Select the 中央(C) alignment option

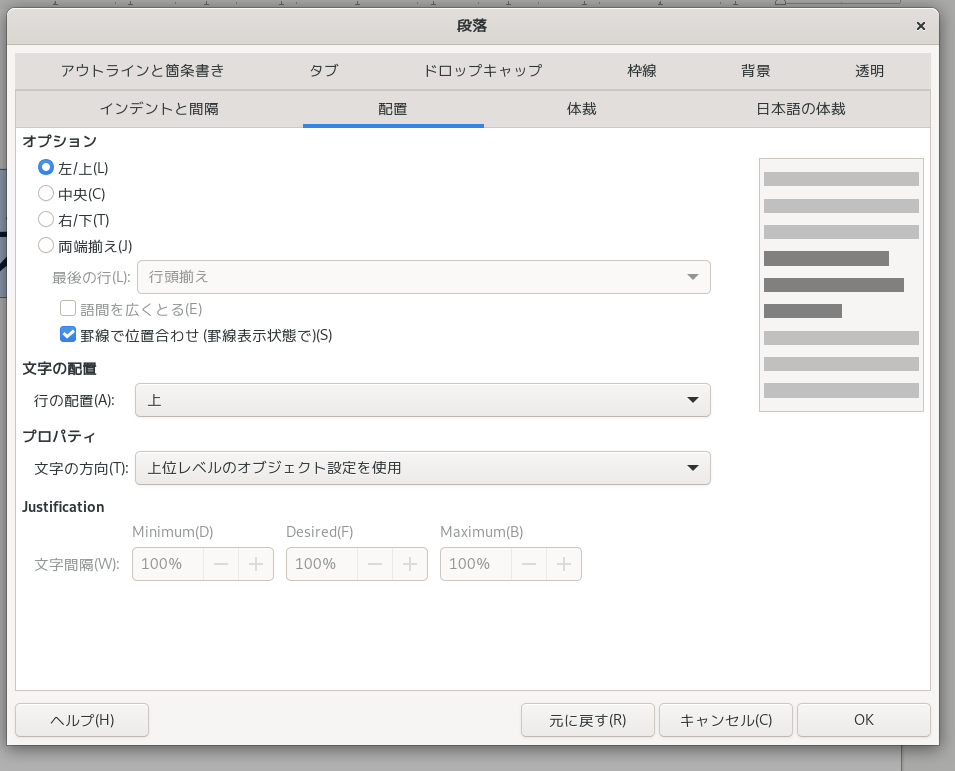pos(46,194)
